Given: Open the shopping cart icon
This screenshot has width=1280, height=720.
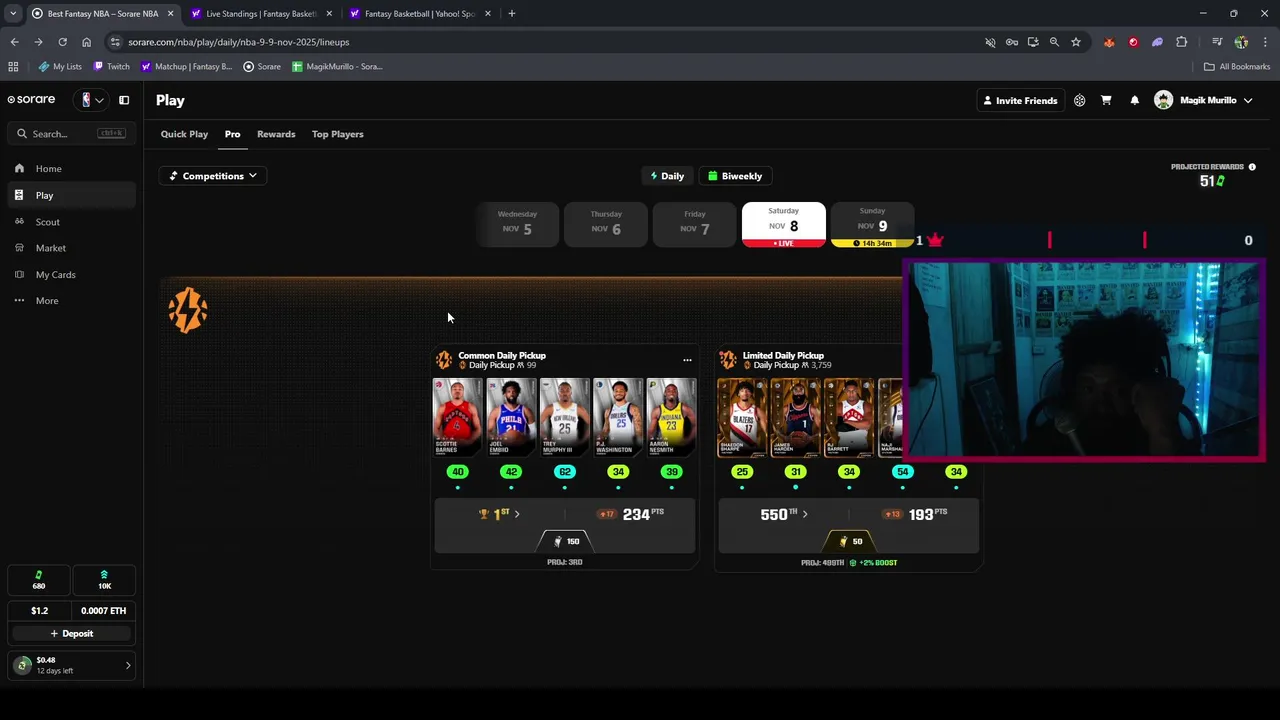Looking at the screenshot, I should point(1106,100).
